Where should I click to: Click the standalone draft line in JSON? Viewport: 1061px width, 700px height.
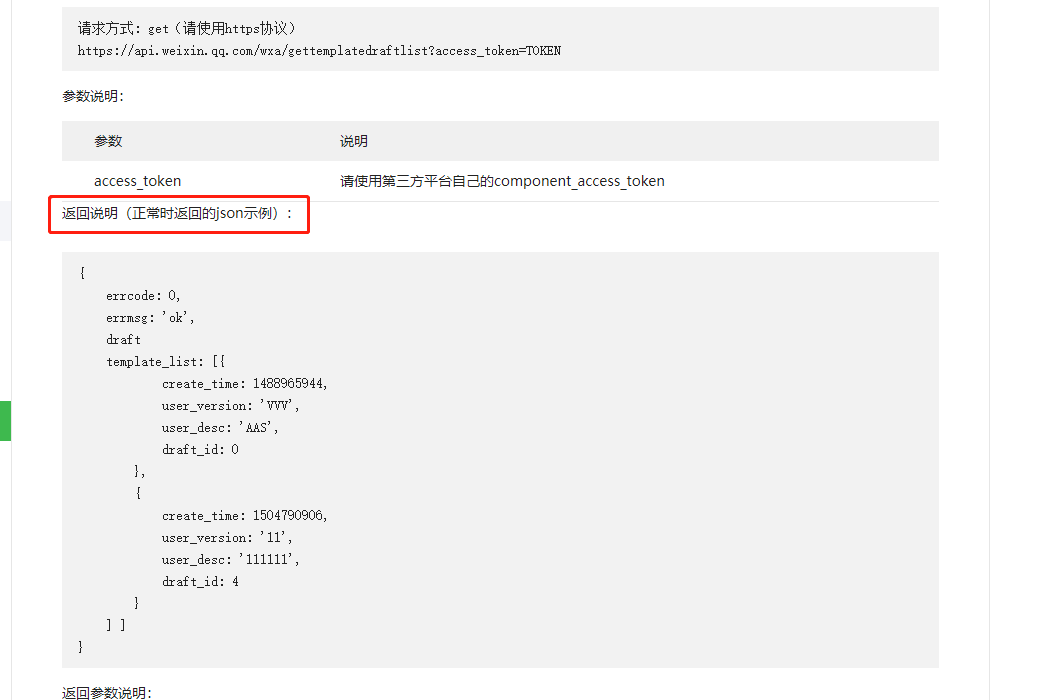coord(123,340)
